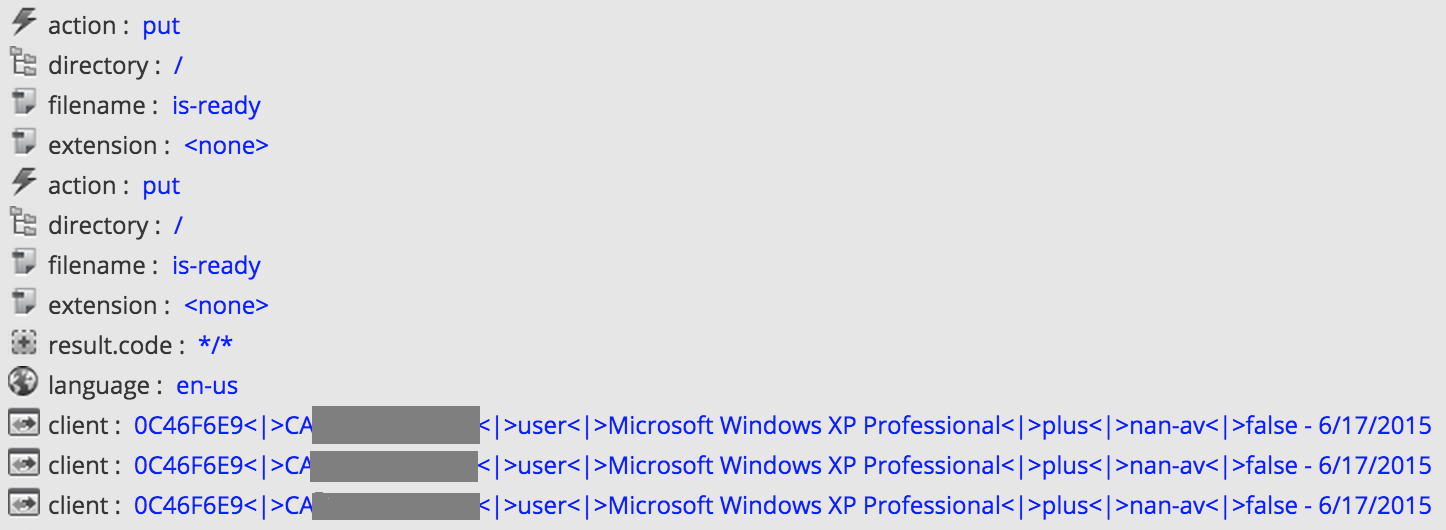This screenshot has width=1446, height=530.
Task: Click the icon beside the first client row
Action: coord(23,424)
